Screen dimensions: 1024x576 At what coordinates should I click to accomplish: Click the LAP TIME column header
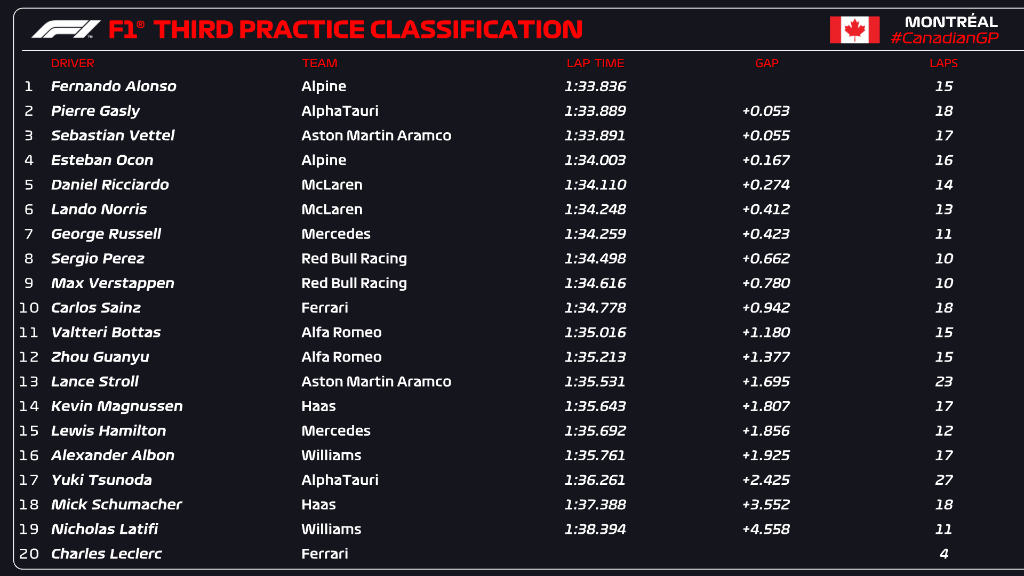tap(595, 63)
